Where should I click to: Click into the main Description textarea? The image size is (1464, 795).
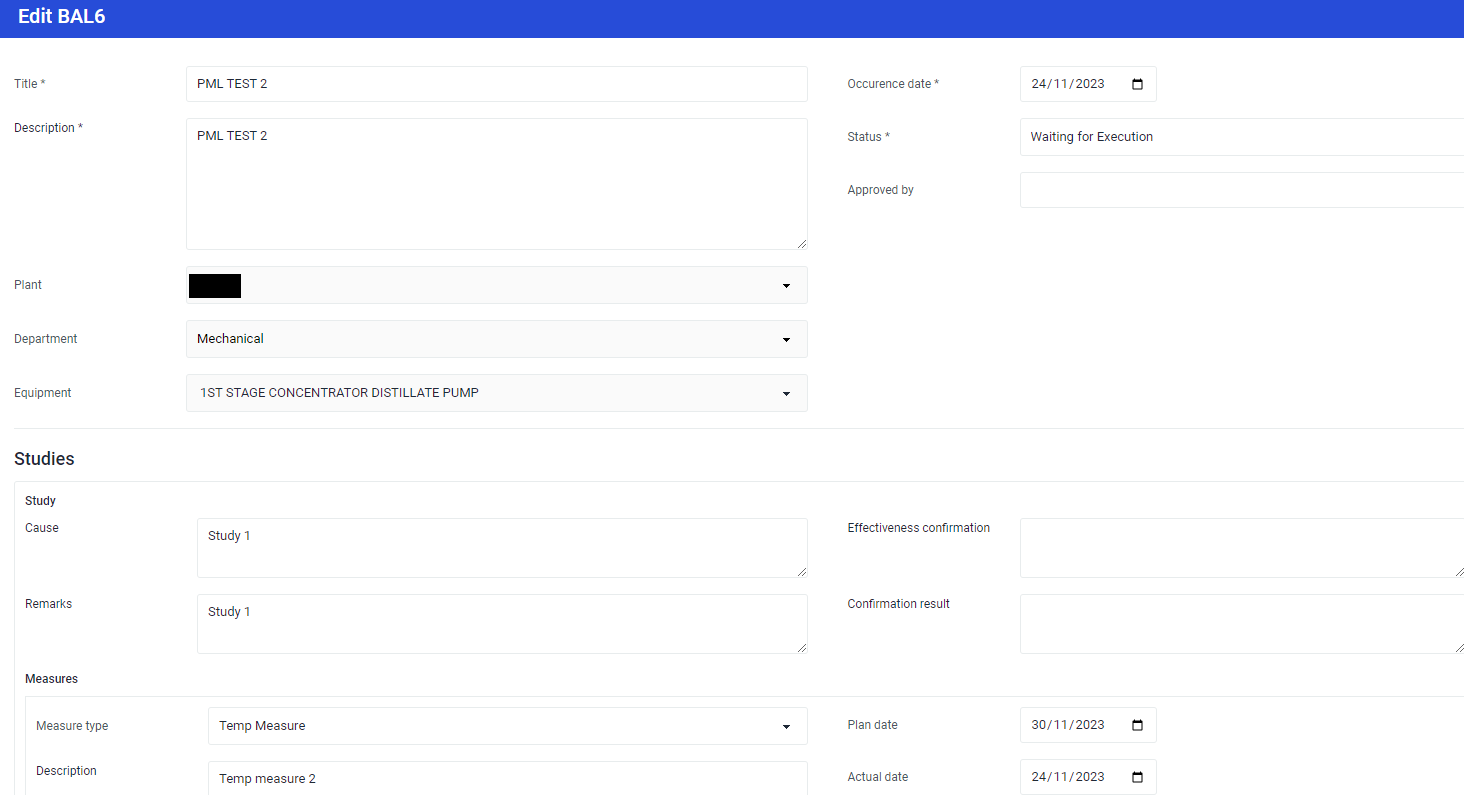tap(496, 184)
